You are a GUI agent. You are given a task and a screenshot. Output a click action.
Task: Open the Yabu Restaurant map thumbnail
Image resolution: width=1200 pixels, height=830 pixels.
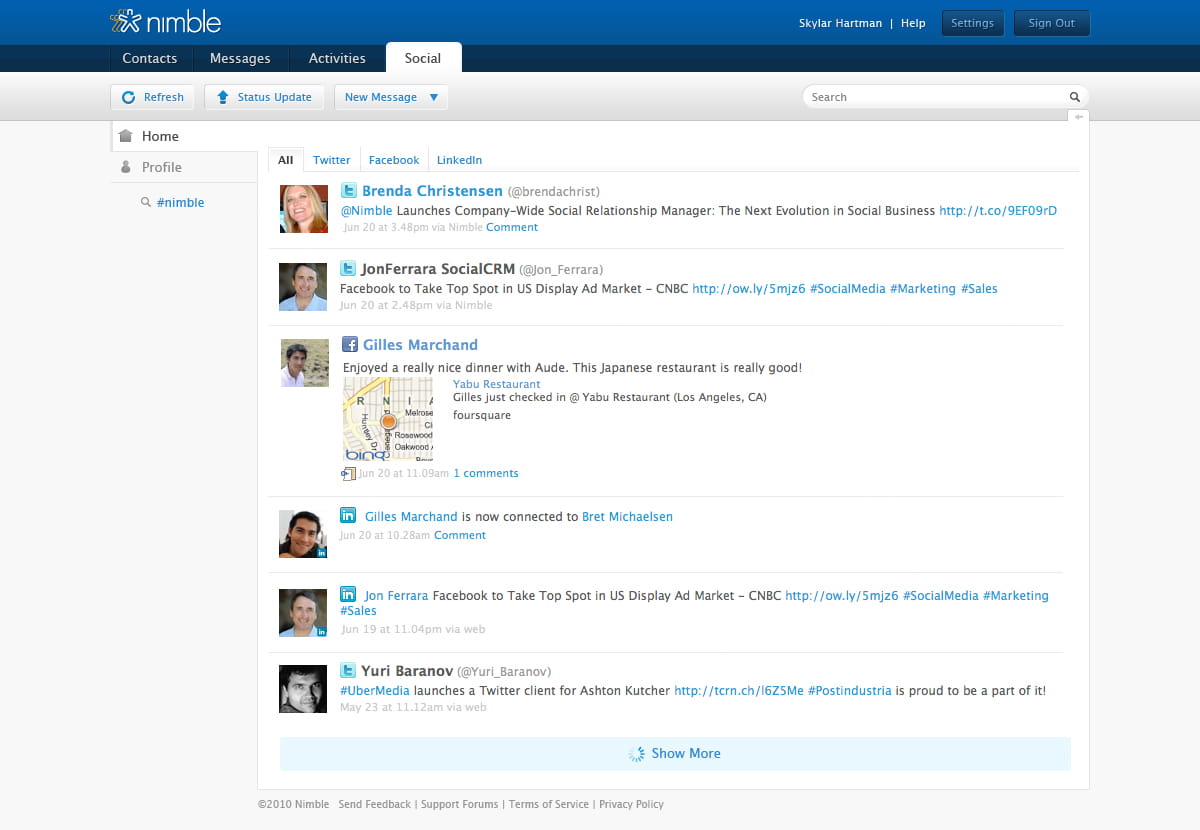(x=388, y=419)
